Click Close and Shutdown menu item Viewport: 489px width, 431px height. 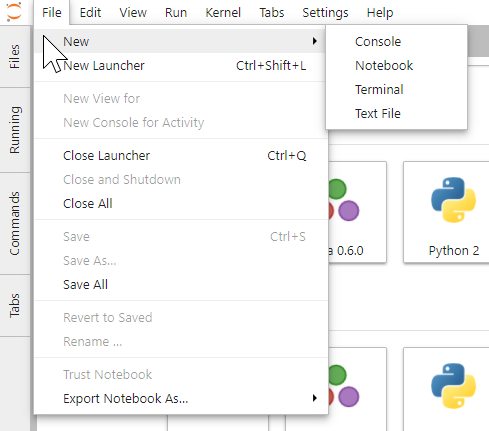[x=181, y=179]
